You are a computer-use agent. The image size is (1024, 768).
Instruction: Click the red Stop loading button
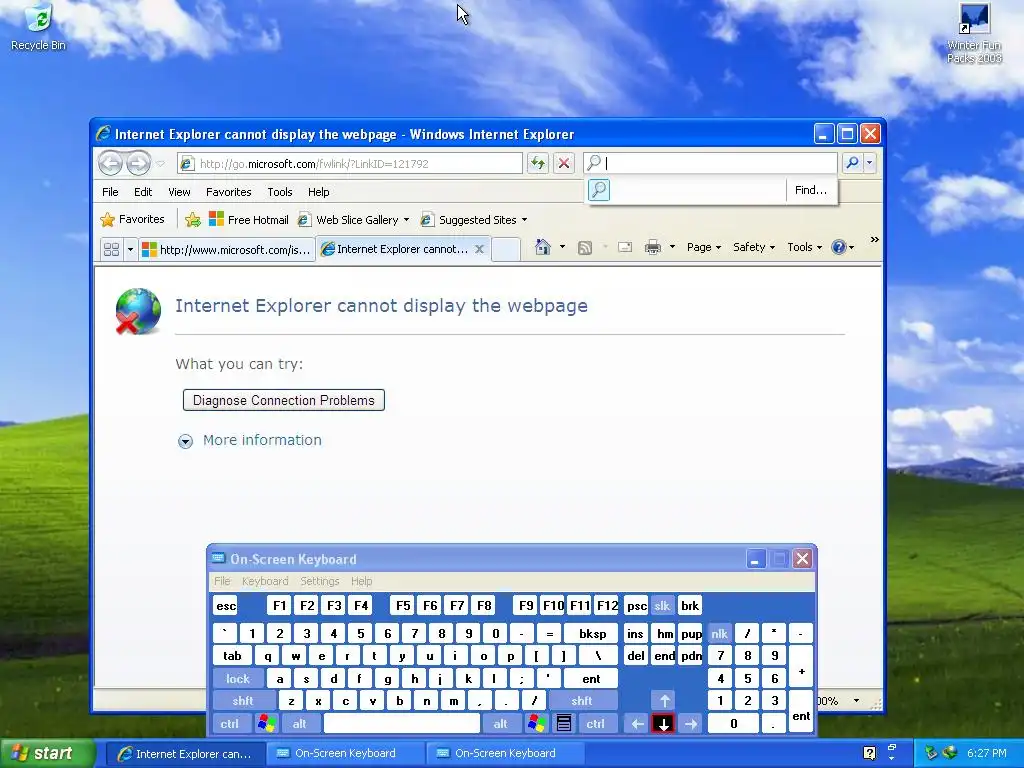pyautogui.click(x=564, y=163)
